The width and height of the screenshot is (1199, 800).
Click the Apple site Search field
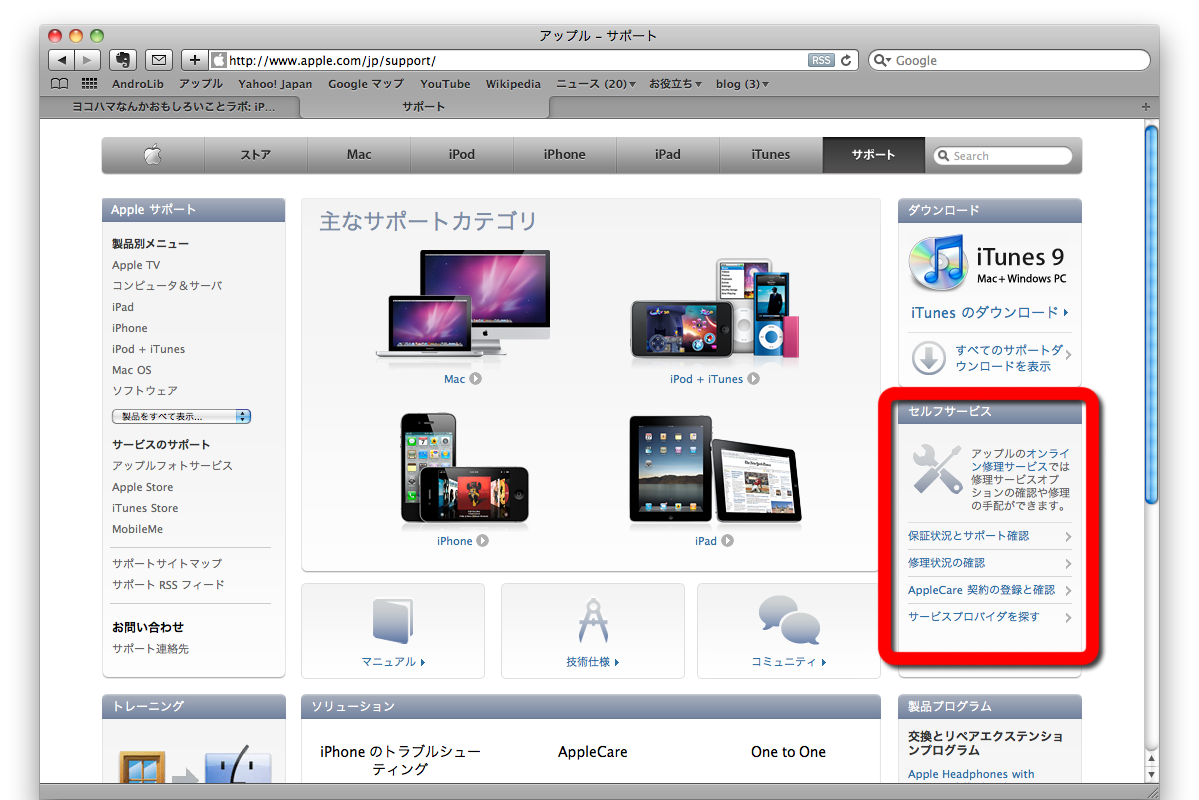click(1002, 156)
